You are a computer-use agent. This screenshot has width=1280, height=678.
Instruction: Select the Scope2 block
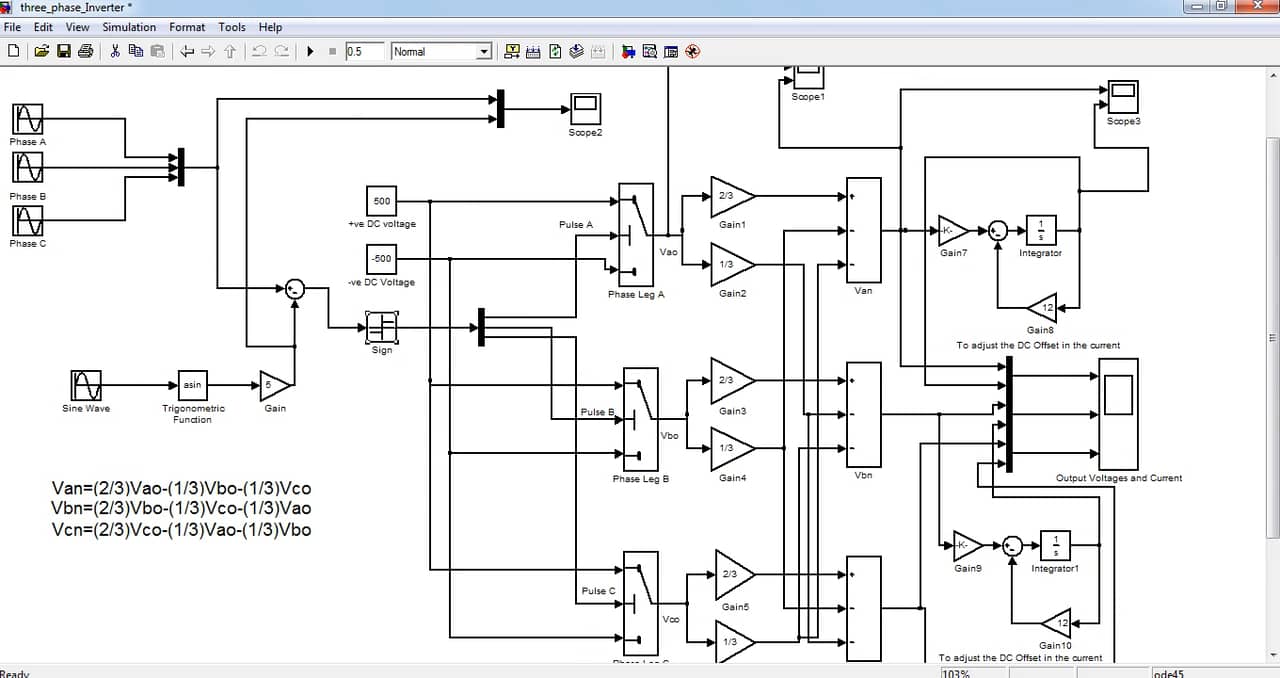585,108
